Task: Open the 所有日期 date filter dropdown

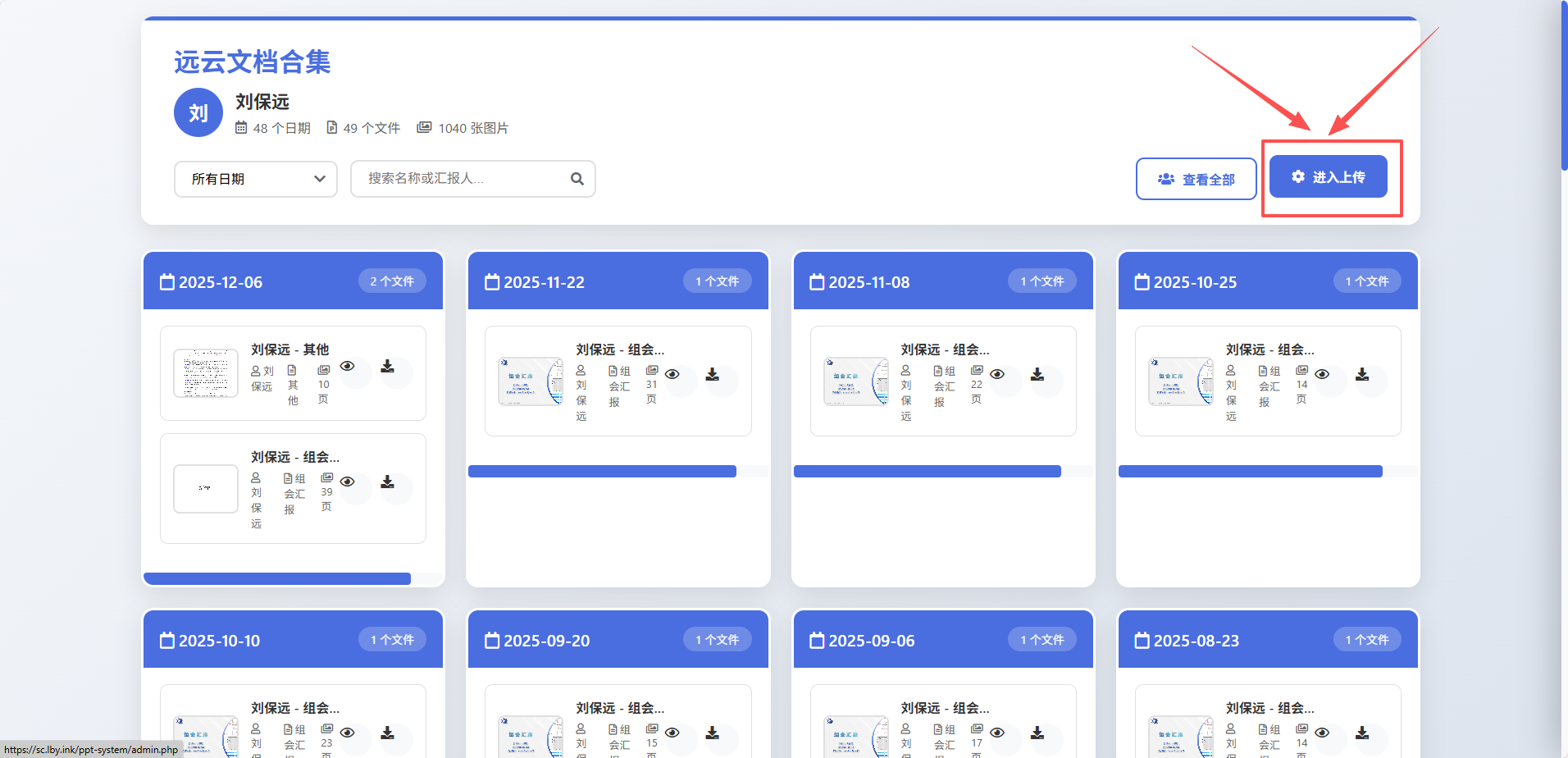Action: coord(255,179)
